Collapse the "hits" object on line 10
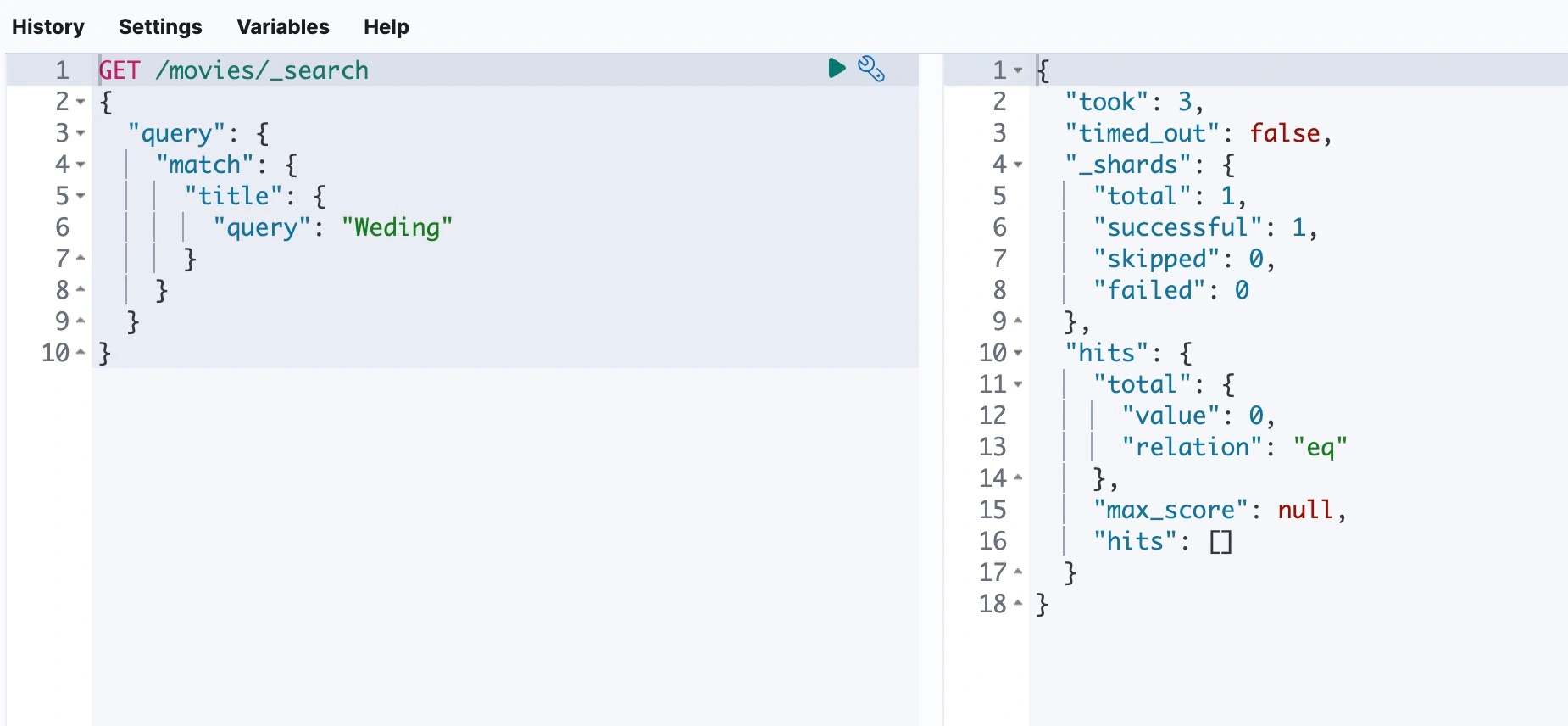This screenshot has height=726, width=1568. 1018,353
